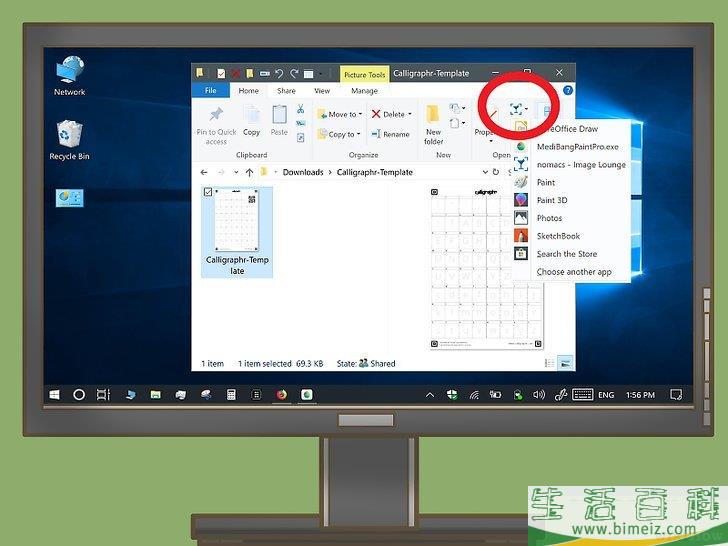The image size is (728, 546).
Task: Click the blue Help question mark icon
Action: coord(568,91)
